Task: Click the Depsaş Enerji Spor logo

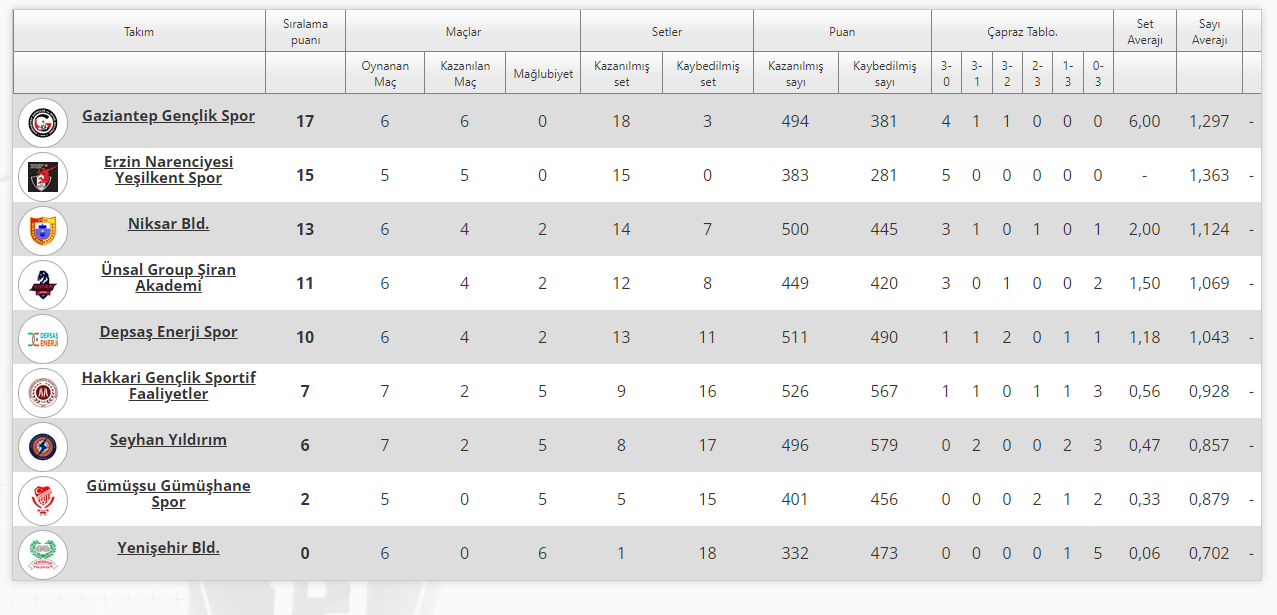Action: 43,338
